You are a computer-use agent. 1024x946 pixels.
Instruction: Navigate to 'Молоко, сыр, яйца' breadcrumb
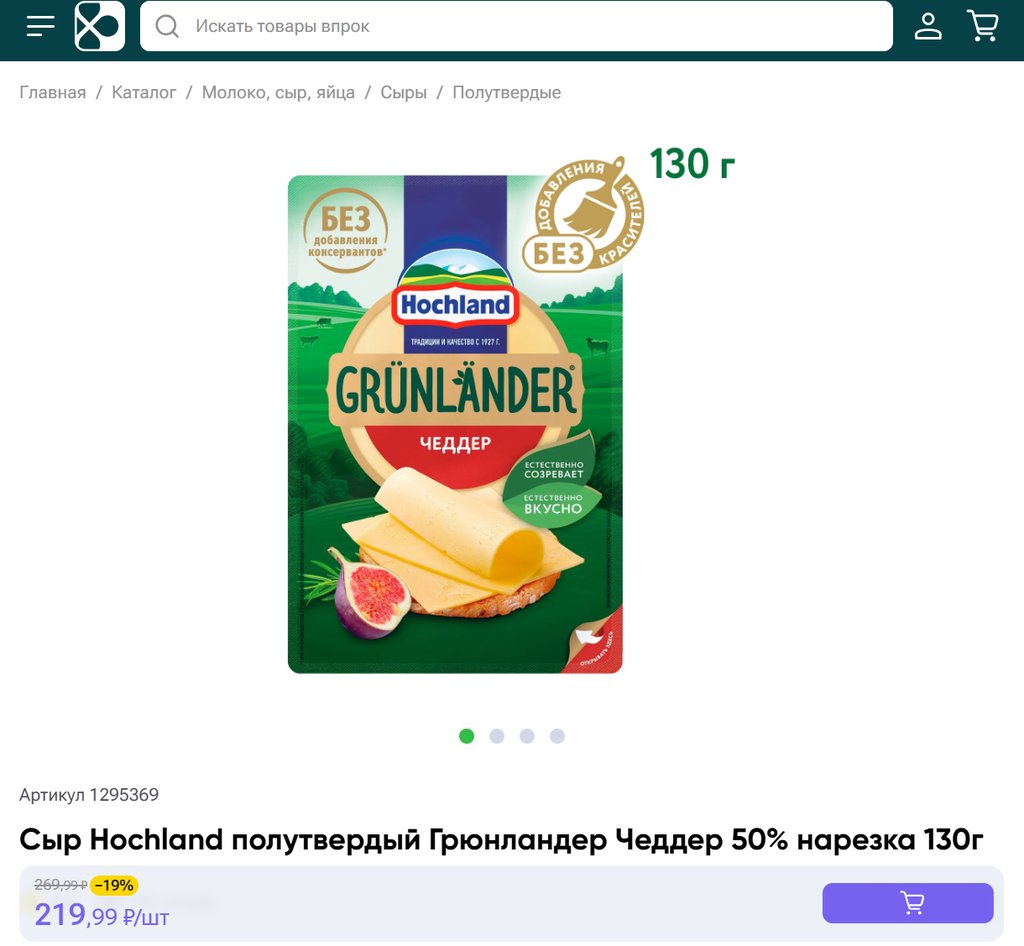(x=278, y=93)
